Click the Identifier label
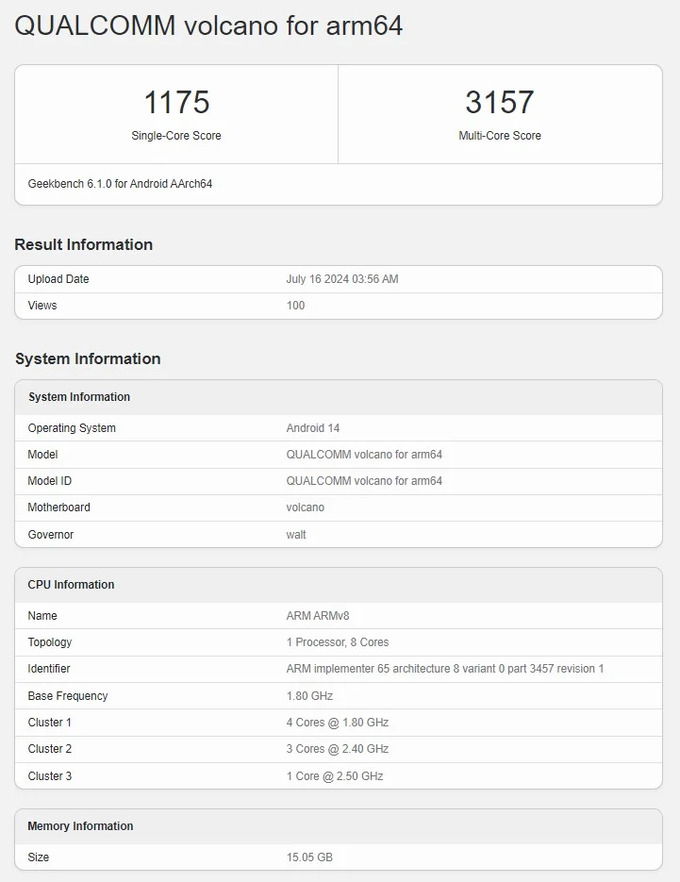The image size is (680, 882). pyautogui.click(x=49, y=669)
